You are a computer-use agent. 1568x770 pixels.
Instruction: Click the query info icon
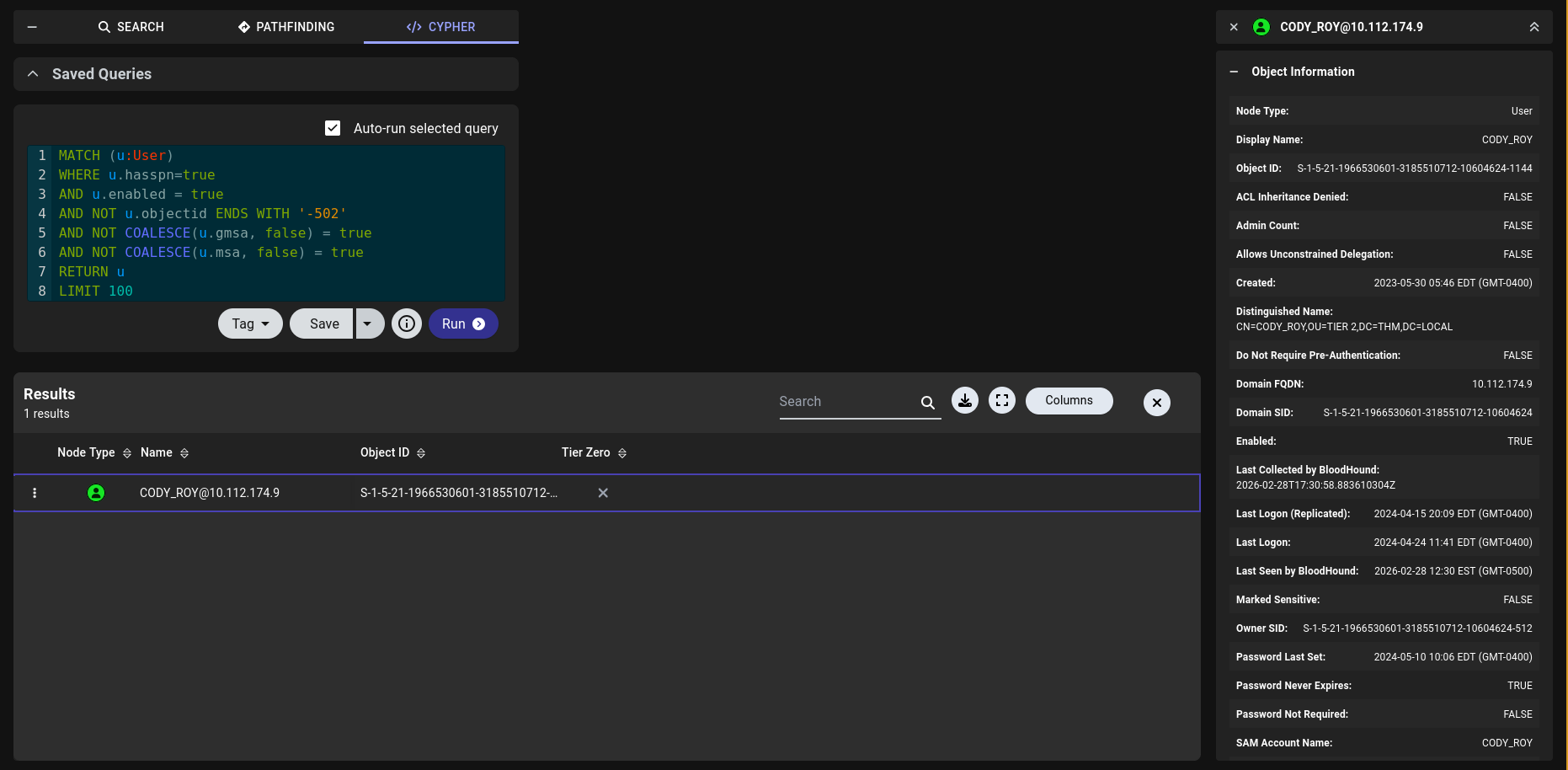[407, 324]
